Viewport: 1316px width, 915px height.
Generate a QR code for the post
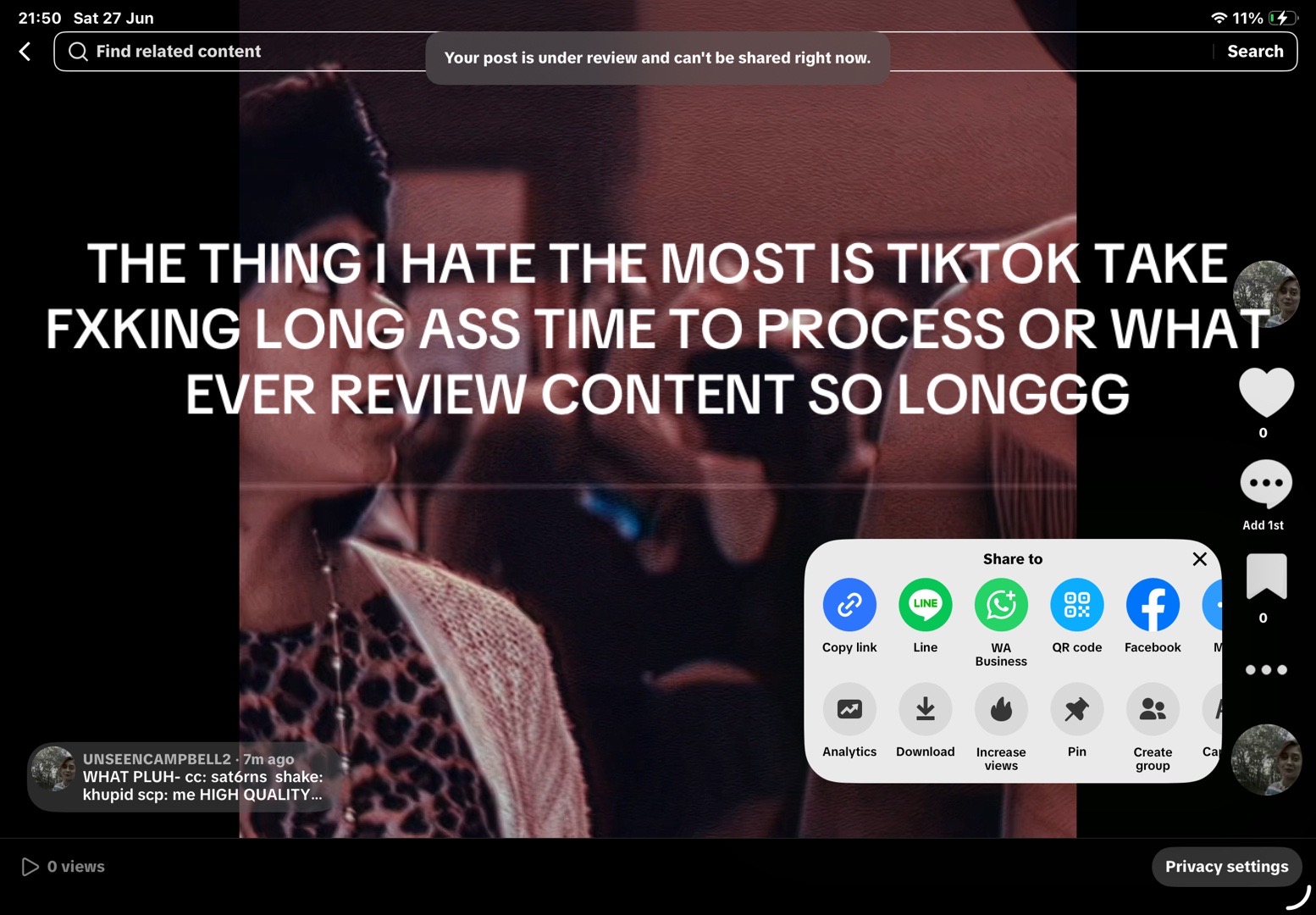coord(1076,605)
